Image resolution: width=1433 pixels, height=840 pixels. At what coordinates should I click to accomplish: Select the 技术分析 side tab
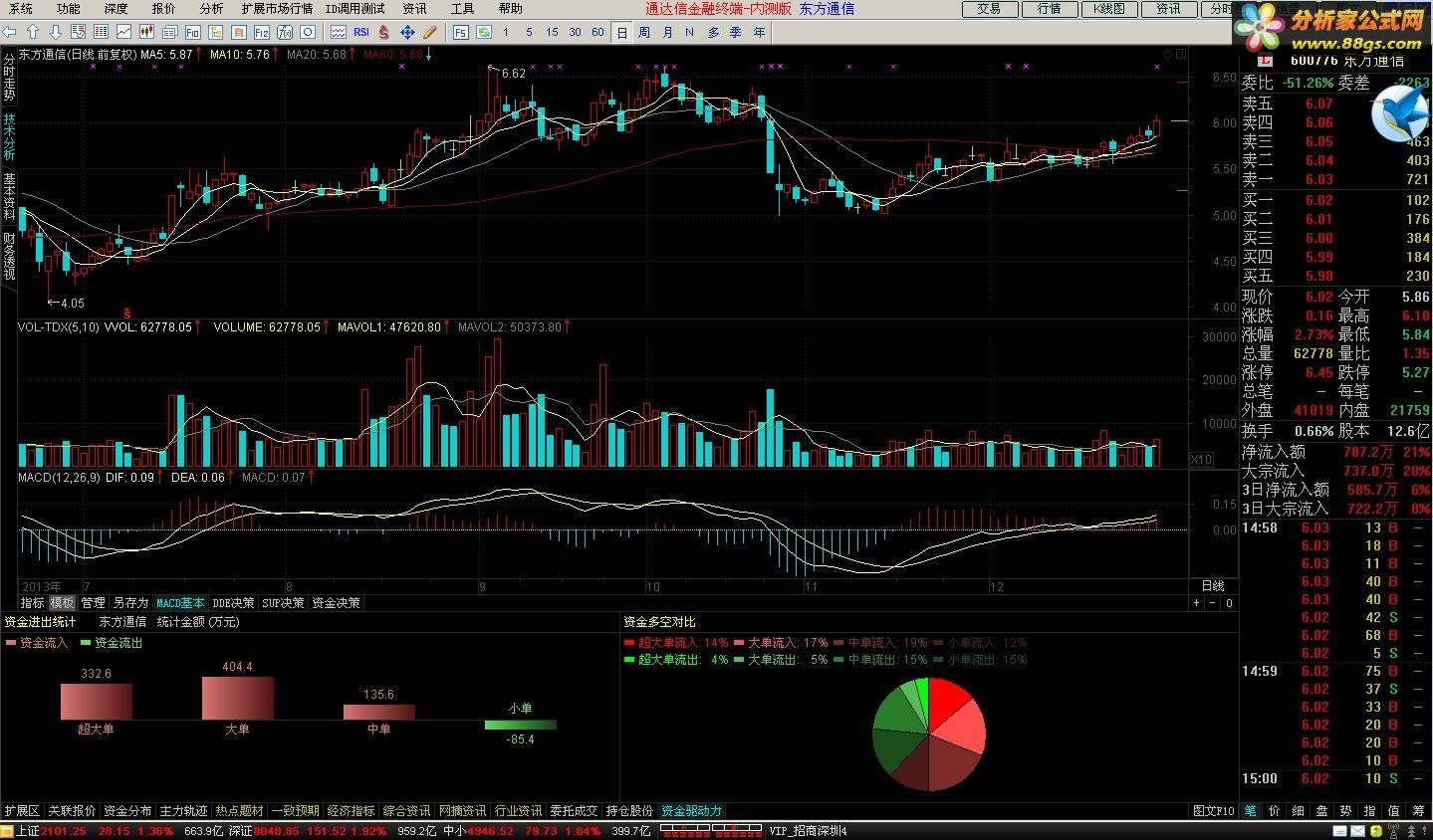point(9,136)
